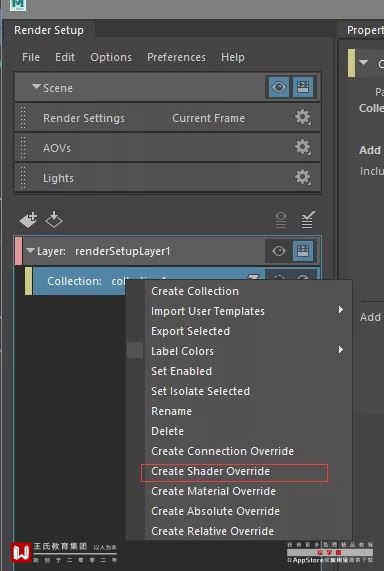The width and height of the screenshot is (384, 571).
Task: Click the Scene renderable clapperboard icon
Action: (x=303, y=87)
